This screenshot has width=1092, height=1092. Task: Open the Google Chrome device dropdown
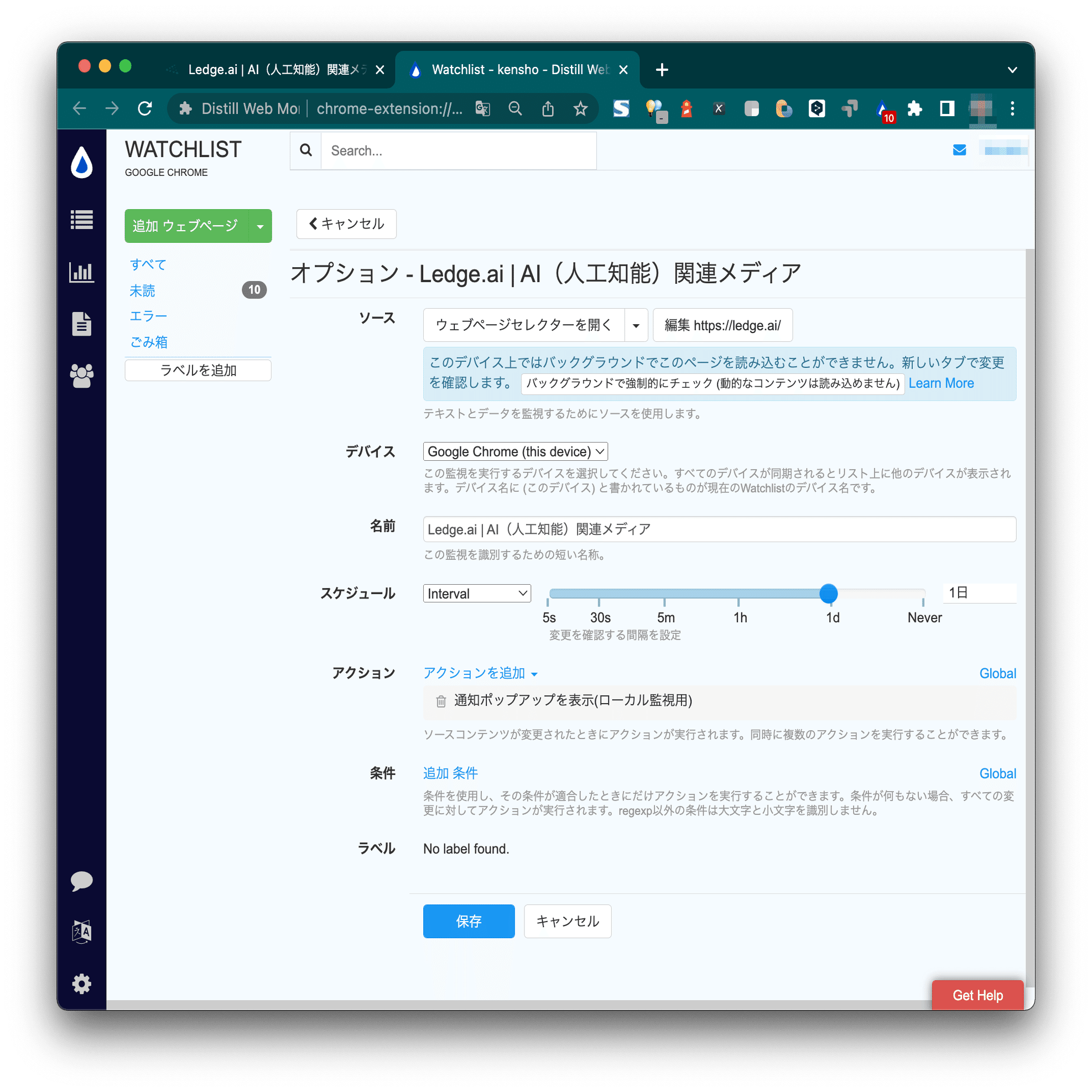coord(515,451)
